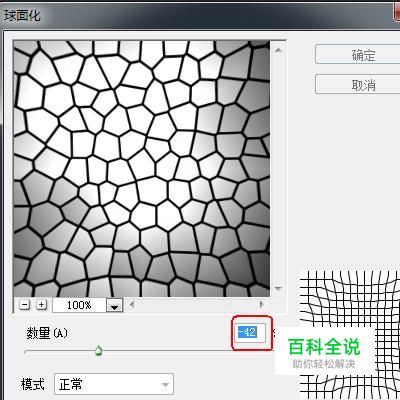
Task: Click the preview's vertical scroll down arrow
Action: pos(278,289)
